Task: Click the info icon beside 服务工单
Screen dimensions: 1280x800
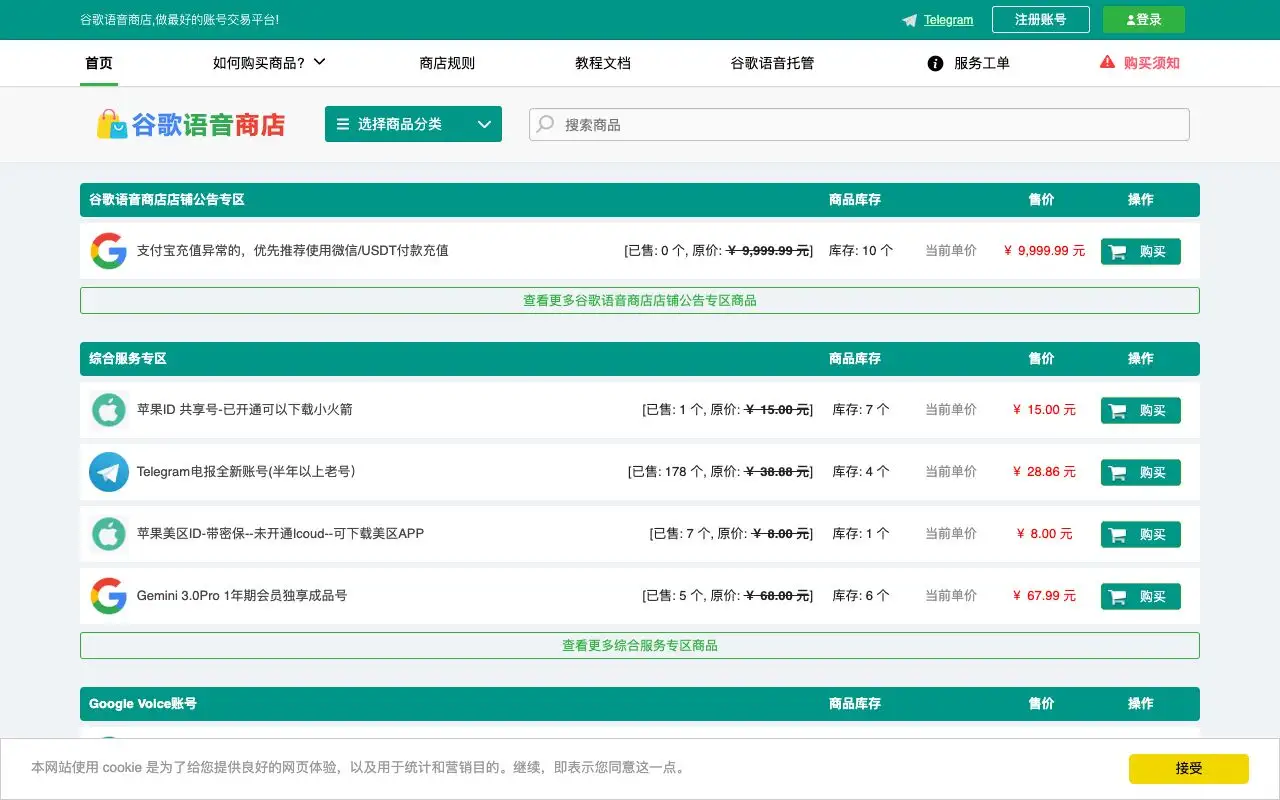Action: [935, 63]
